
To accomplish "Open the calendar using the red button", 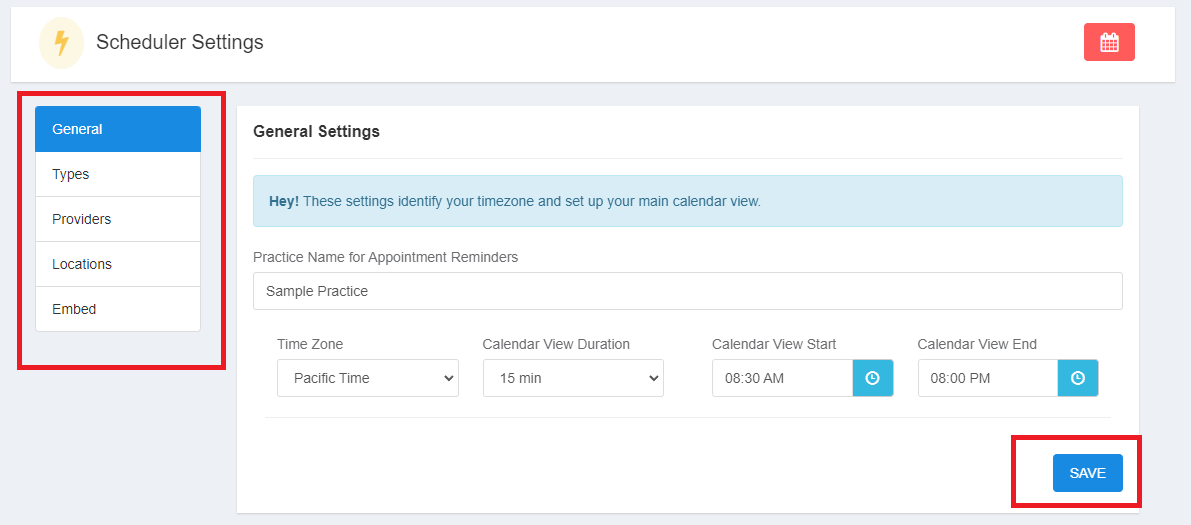I will [x=1109, y=42].
